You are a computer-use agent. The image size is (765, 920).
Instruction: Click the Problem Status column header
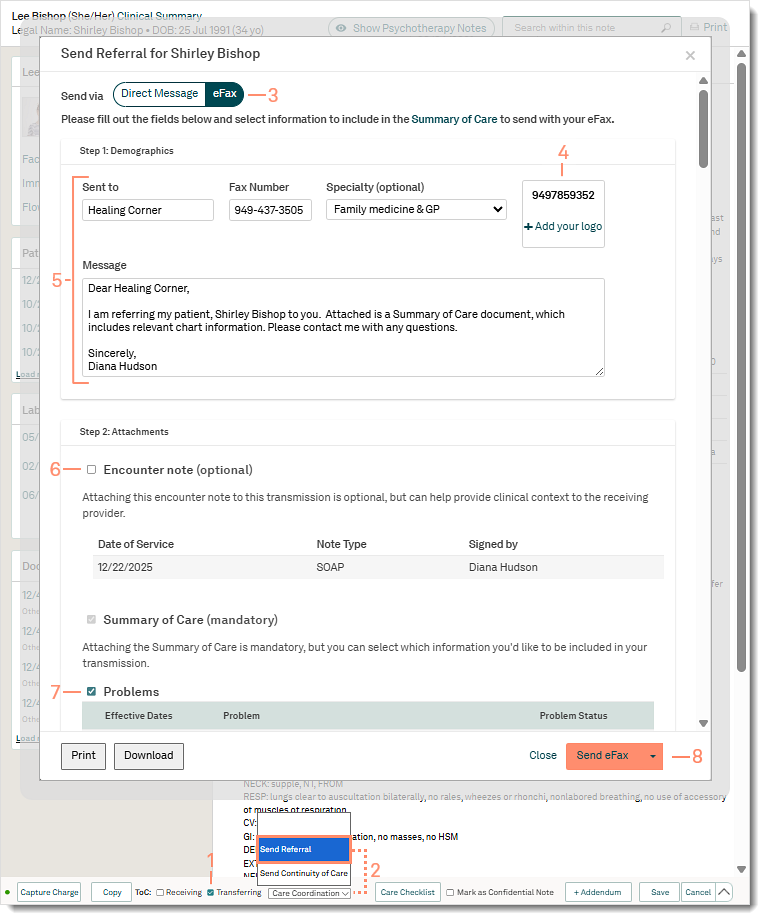(573, 716)
